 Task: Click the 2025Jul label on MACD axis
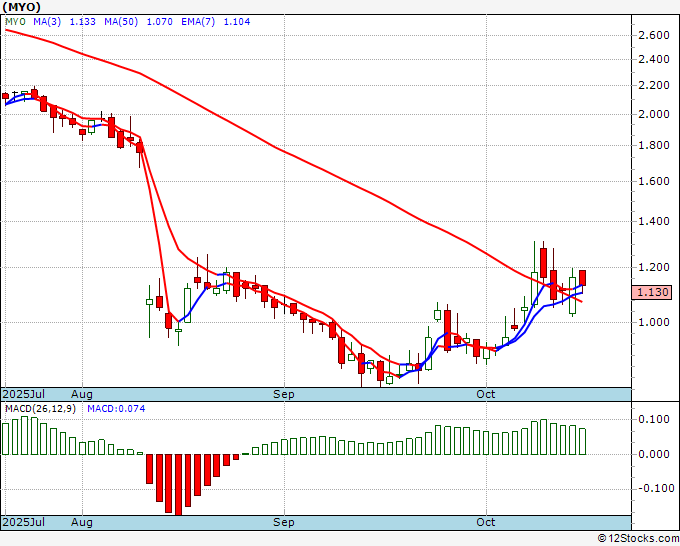click(24, 522)
